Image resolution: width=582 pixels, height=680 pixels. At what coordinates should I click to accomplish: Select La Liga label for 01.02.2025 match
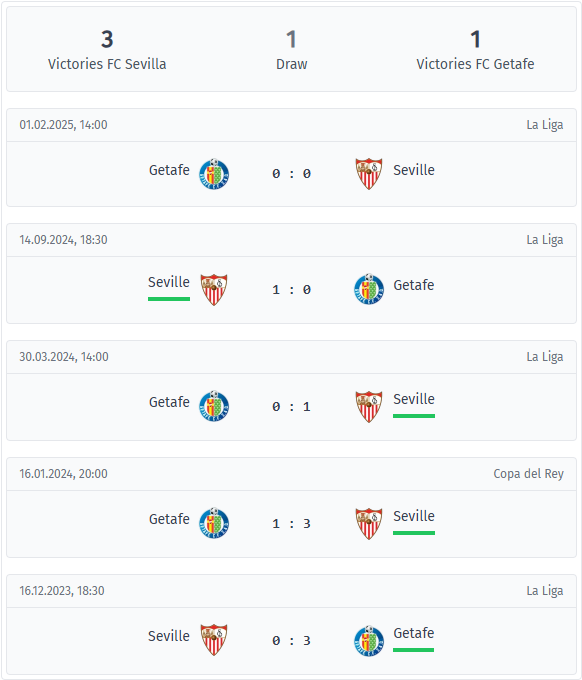pos(545,125)
